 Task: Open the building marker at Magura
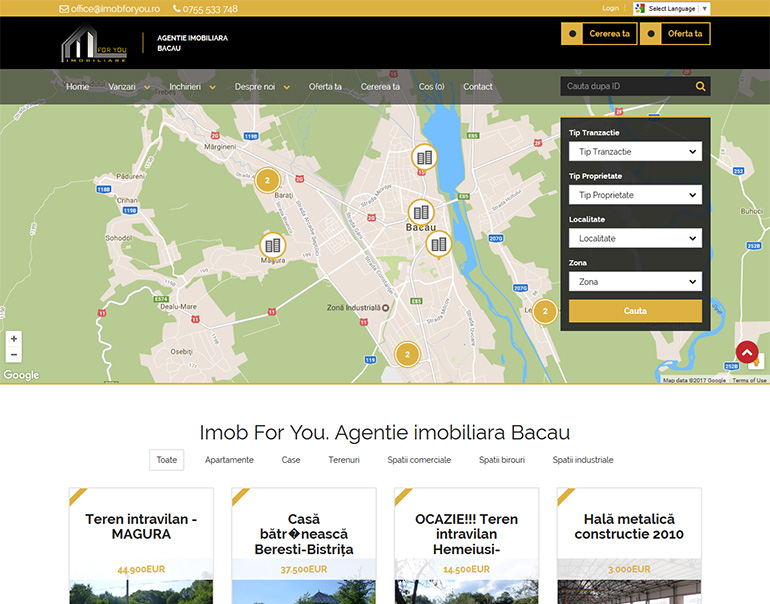point(273,245)
